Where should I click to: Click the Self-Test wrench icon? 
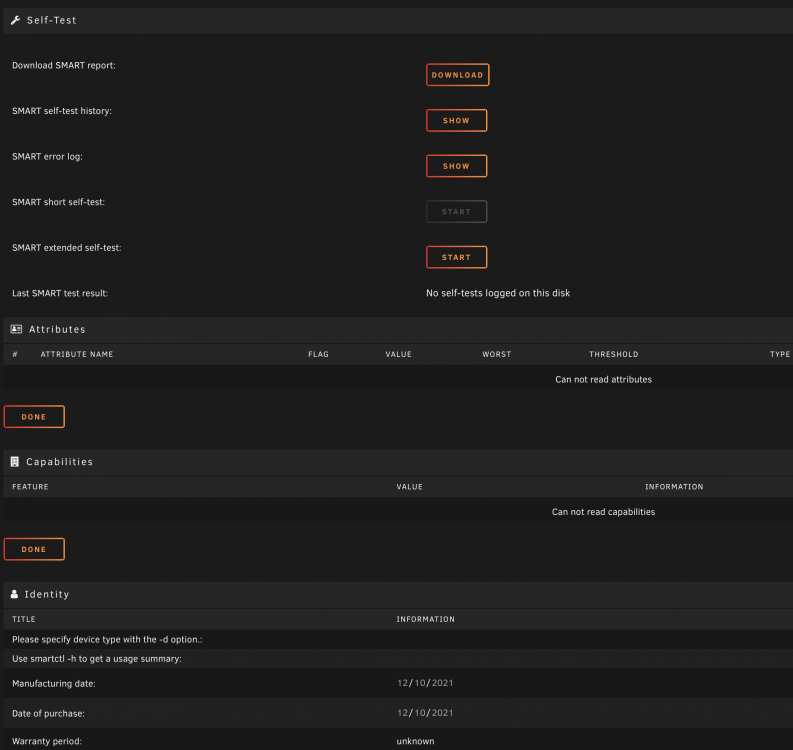[x=15, y=20]
